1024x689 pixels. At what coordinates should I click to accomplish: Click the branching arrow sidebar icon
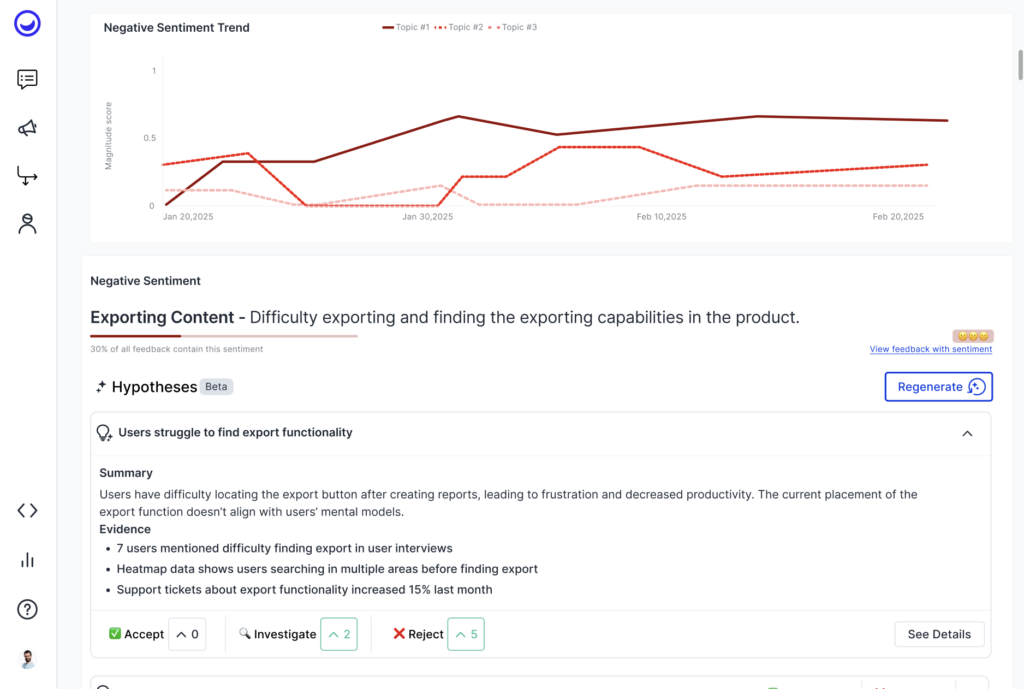(x=28, y=176)
